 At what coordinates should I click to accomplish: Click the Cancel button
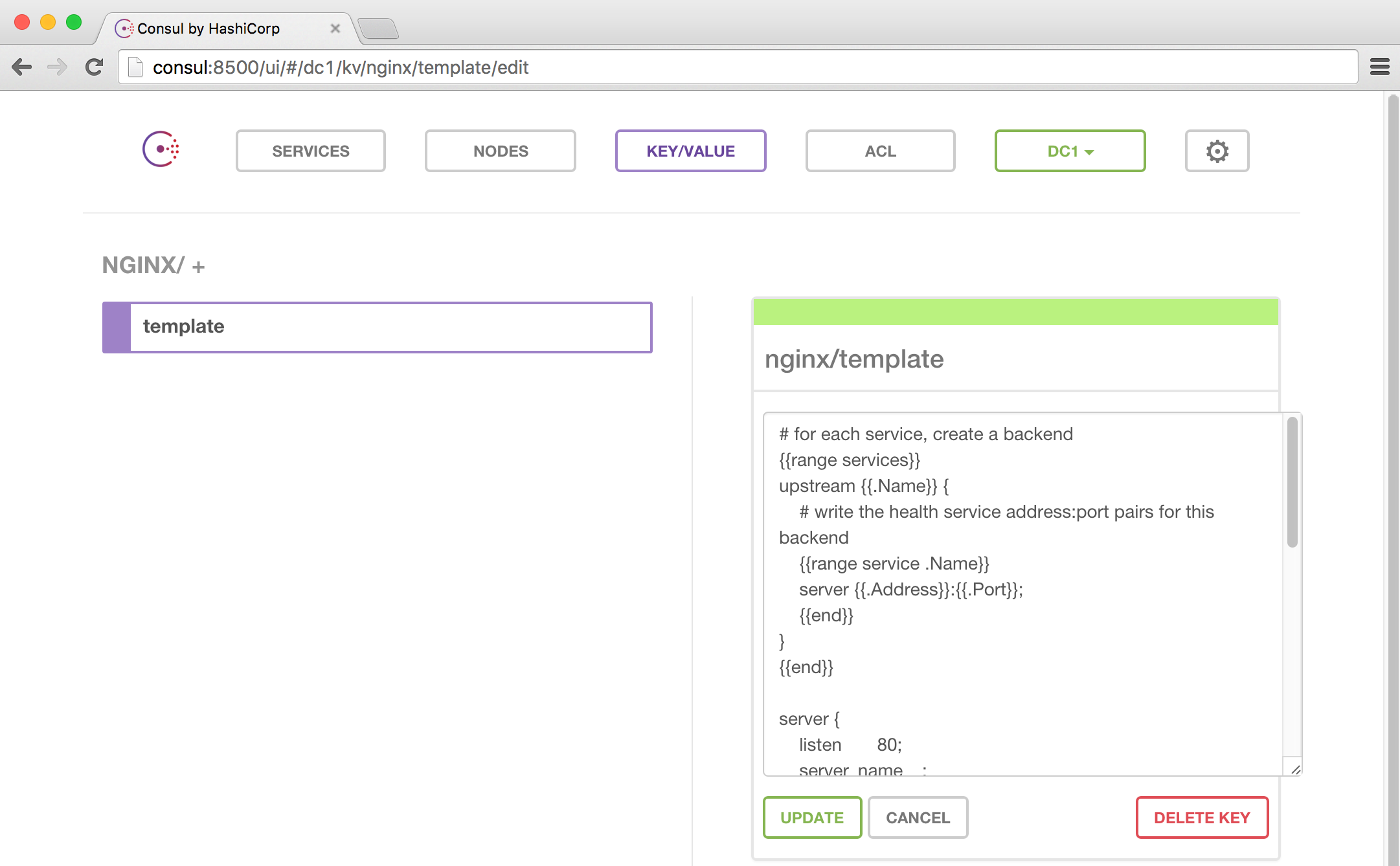tap(918, 817)
